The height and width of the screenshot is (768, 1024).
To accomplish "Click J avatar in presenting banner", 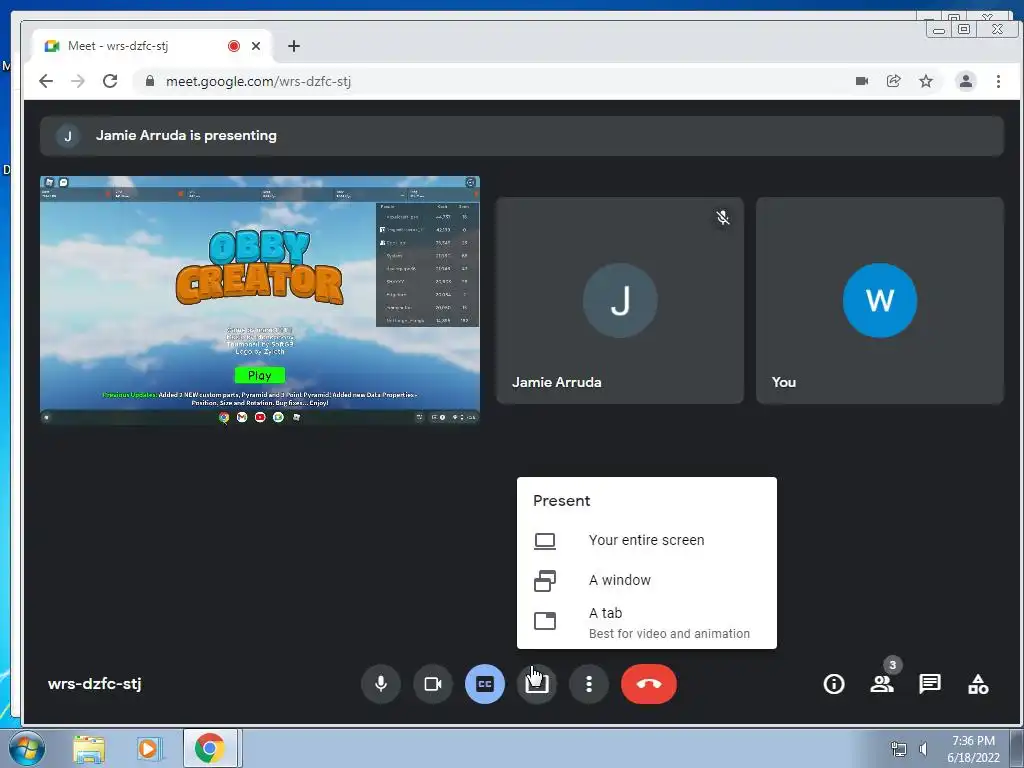I will coord(68,136).
